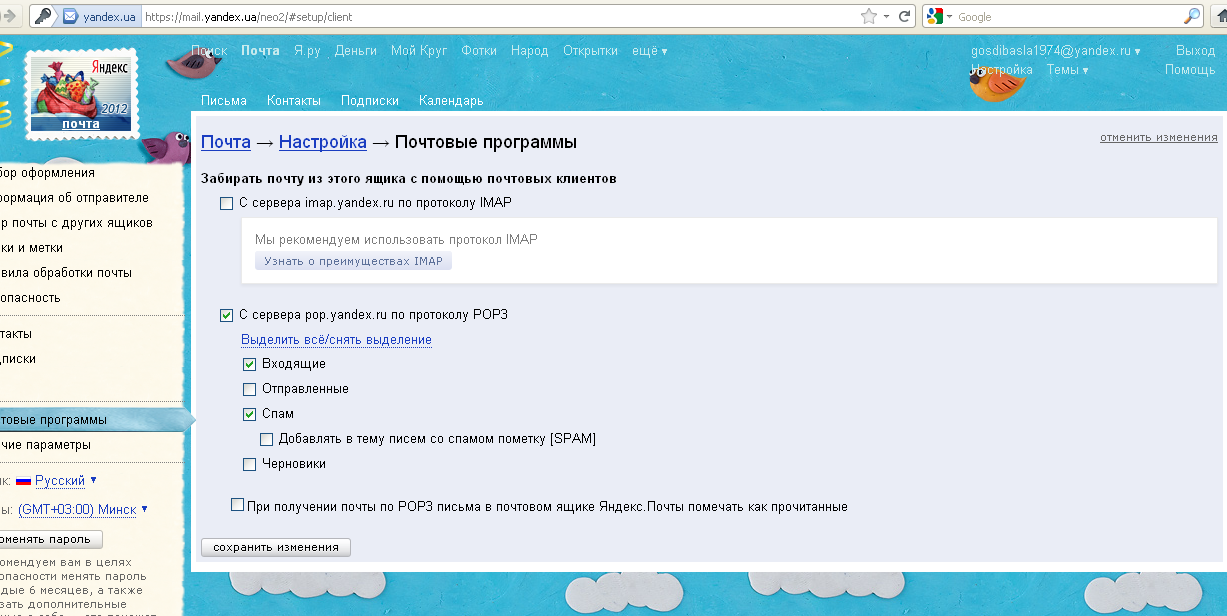Screen dimensions: 1227x616
Task: Click the change password button in sidebar
Action: pyautogui.click(x=50, y=539)
